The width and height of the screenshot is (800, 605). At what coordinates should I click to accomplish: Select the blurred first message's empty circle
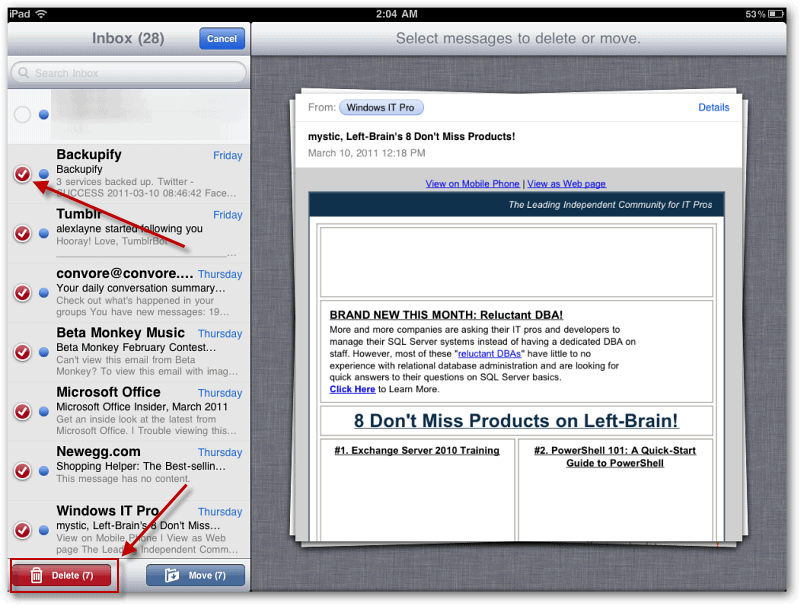tap(22, 114)
